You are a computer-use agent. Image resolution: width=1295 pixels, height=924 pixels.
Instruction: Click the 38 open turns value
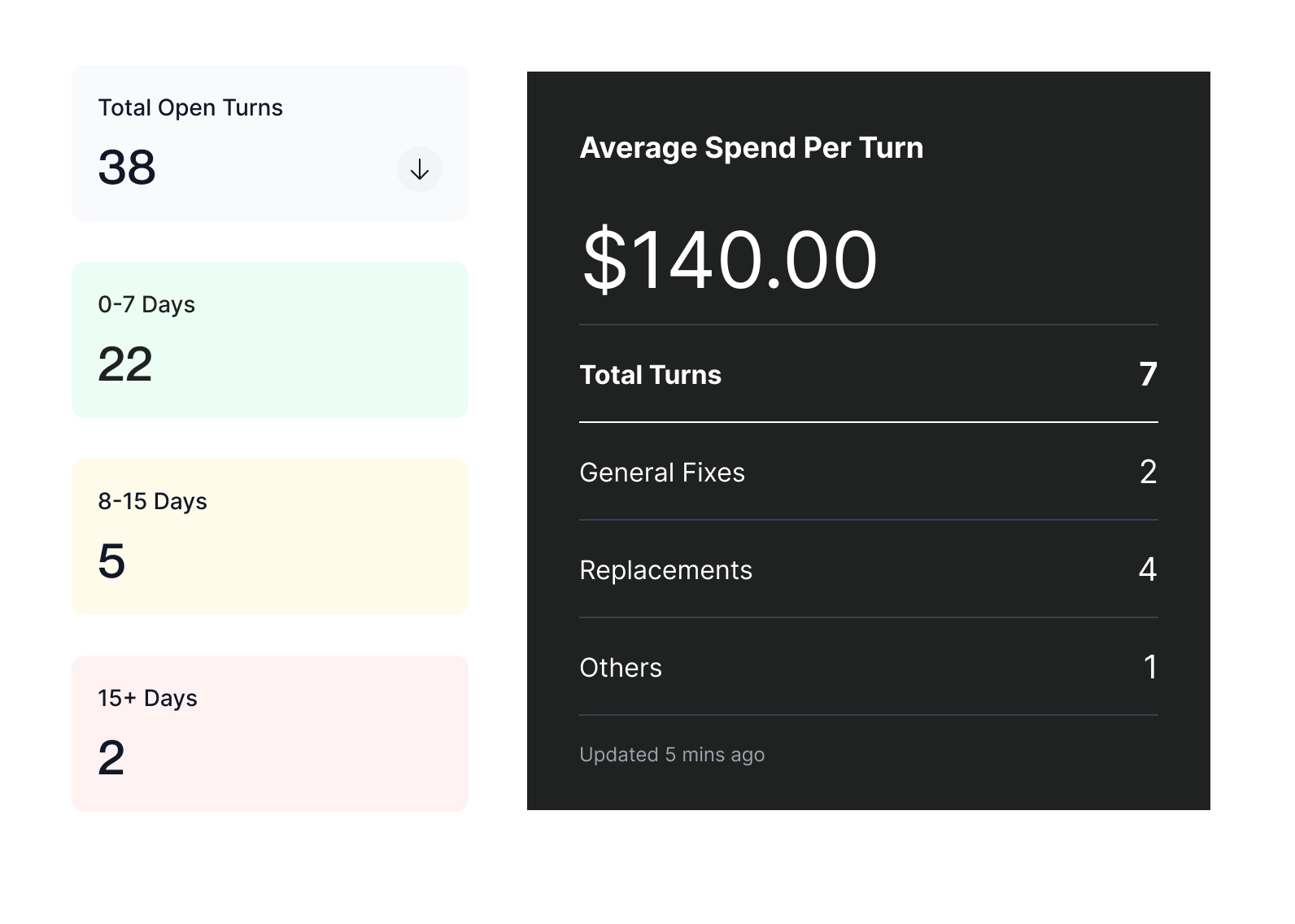coord(127,168)
